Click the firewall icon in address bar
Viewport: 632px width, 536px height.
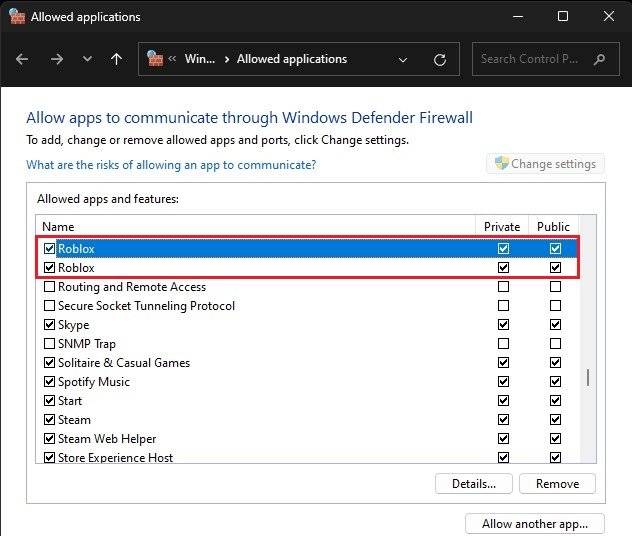pyautogui.click(x=155, y=59)
